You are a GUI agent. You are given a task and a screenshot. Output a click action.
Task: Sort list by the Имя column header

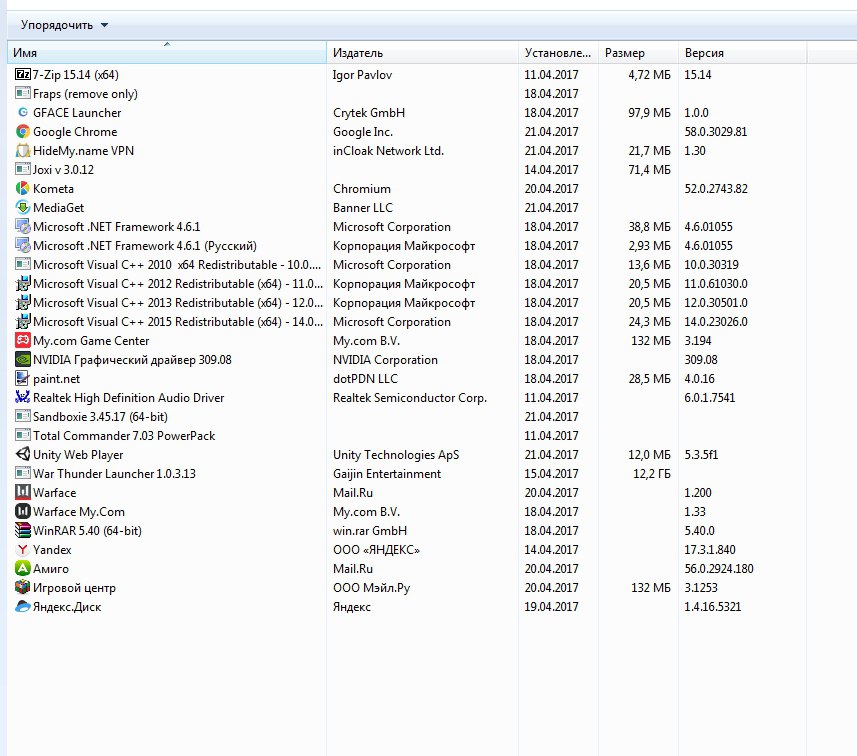[x=167, y=53]
